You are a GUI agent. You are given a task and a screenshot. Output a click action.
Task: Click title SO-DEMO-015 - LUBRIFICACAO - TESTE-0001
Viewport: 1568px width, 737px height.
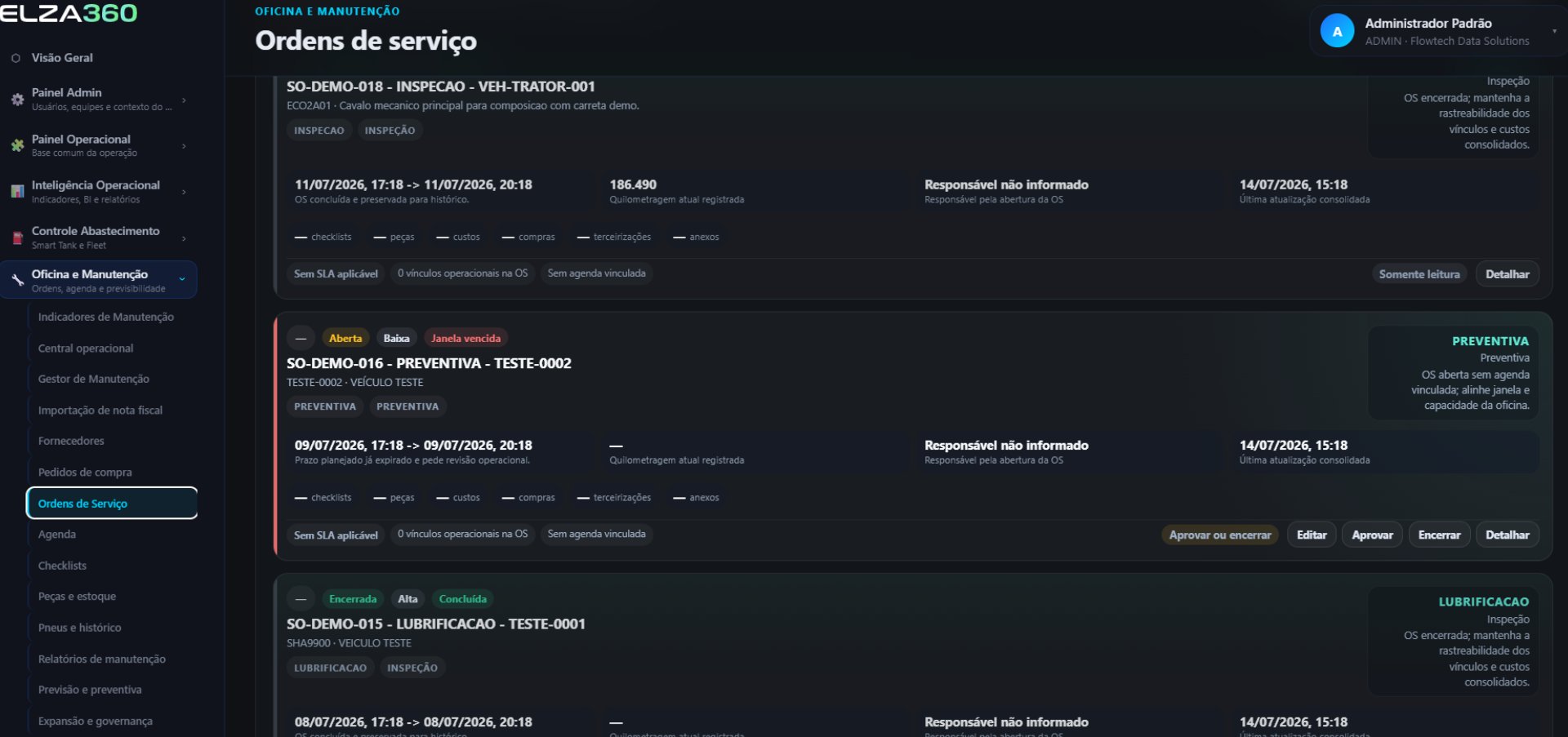tap(436, 624)
